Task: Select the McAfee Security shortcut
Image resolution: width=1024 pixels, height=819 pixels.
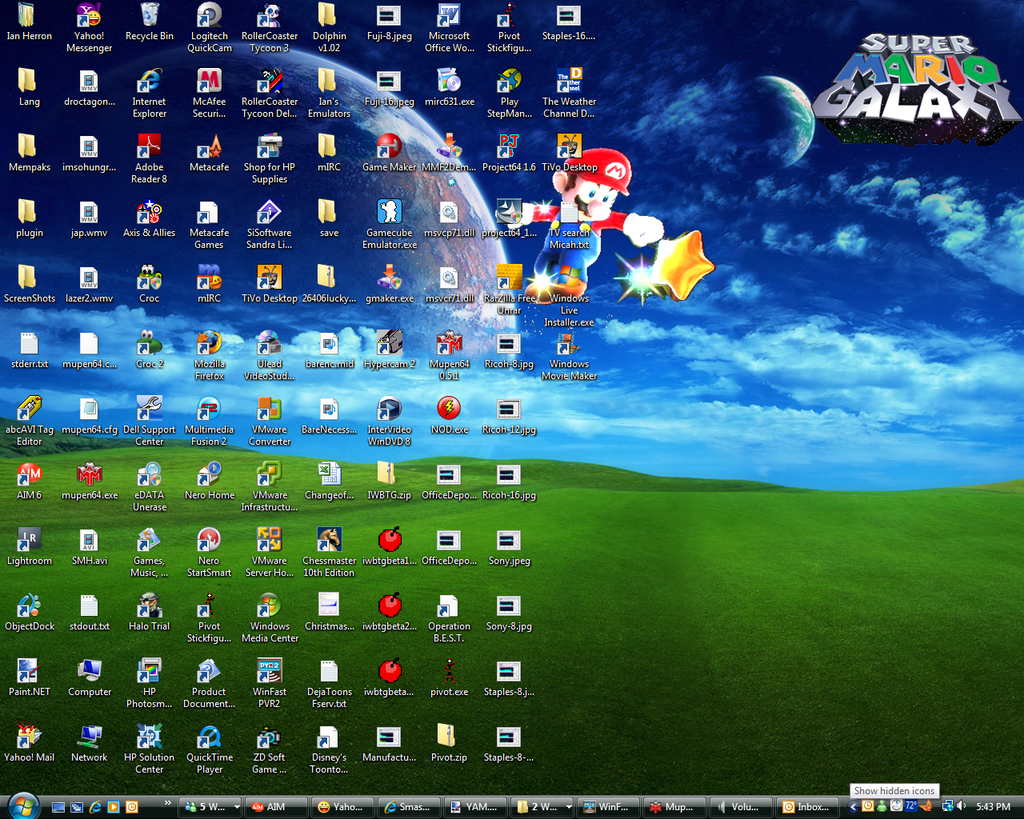Action: pyautogui.click(x=209, y=93)
